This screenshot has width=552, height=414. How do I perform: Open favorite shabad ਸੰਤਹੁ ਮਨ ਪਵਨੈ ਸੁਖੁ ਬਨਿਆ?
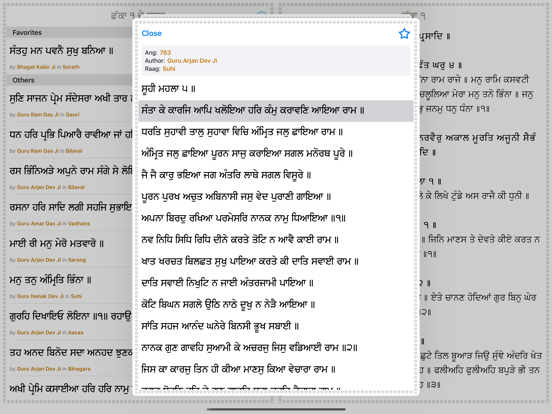tap(62, 51)
